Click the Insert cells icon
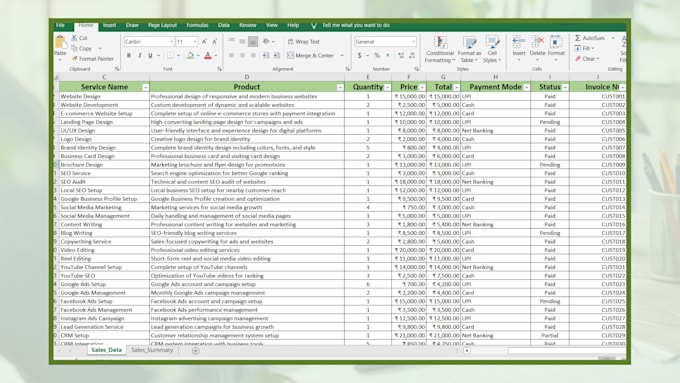Image resolution: width=680 pixels, height=383 pixels. click(x=519, y=42)
